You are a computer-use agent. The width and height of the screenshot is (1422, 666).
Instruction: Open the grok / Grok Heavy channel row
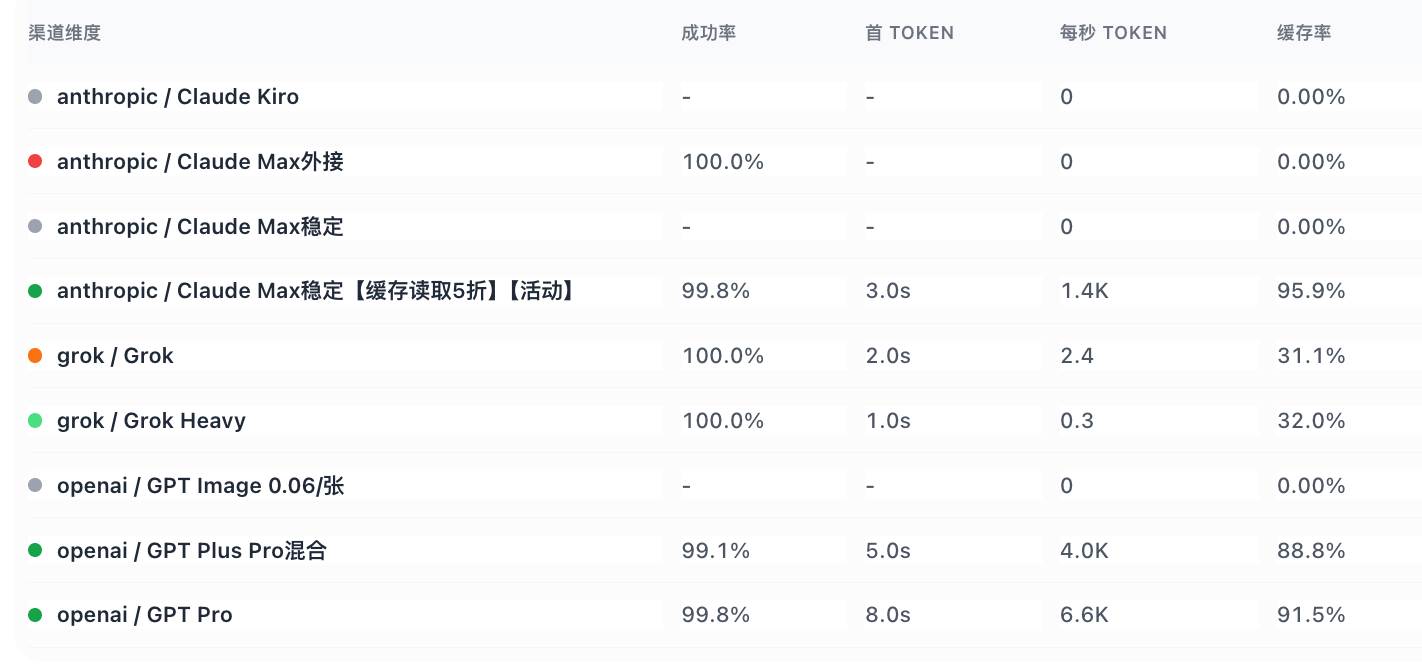718,421
